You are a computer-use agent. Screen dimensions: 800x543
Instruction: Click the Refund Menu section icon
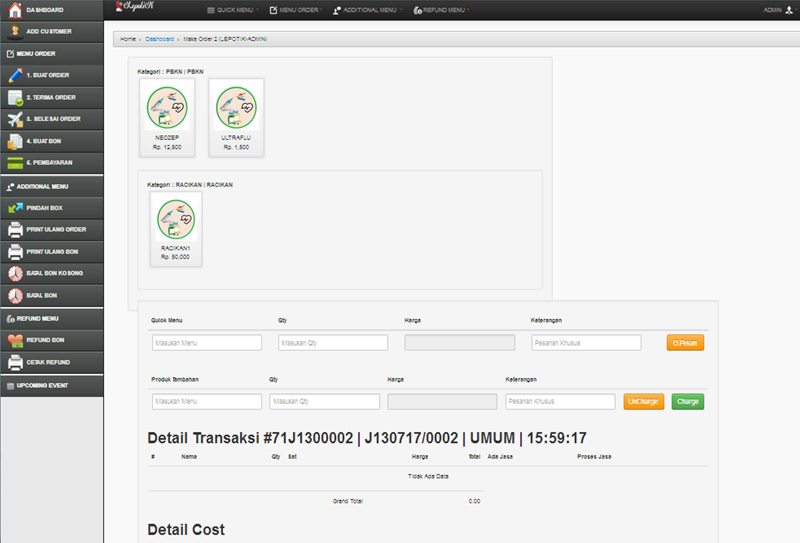[10, 319]
